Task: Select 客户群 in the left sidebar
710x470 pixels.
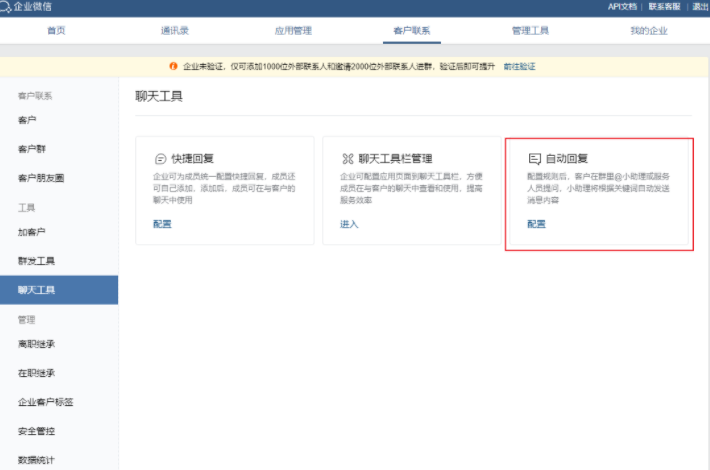Action: (x=31, y=149)
